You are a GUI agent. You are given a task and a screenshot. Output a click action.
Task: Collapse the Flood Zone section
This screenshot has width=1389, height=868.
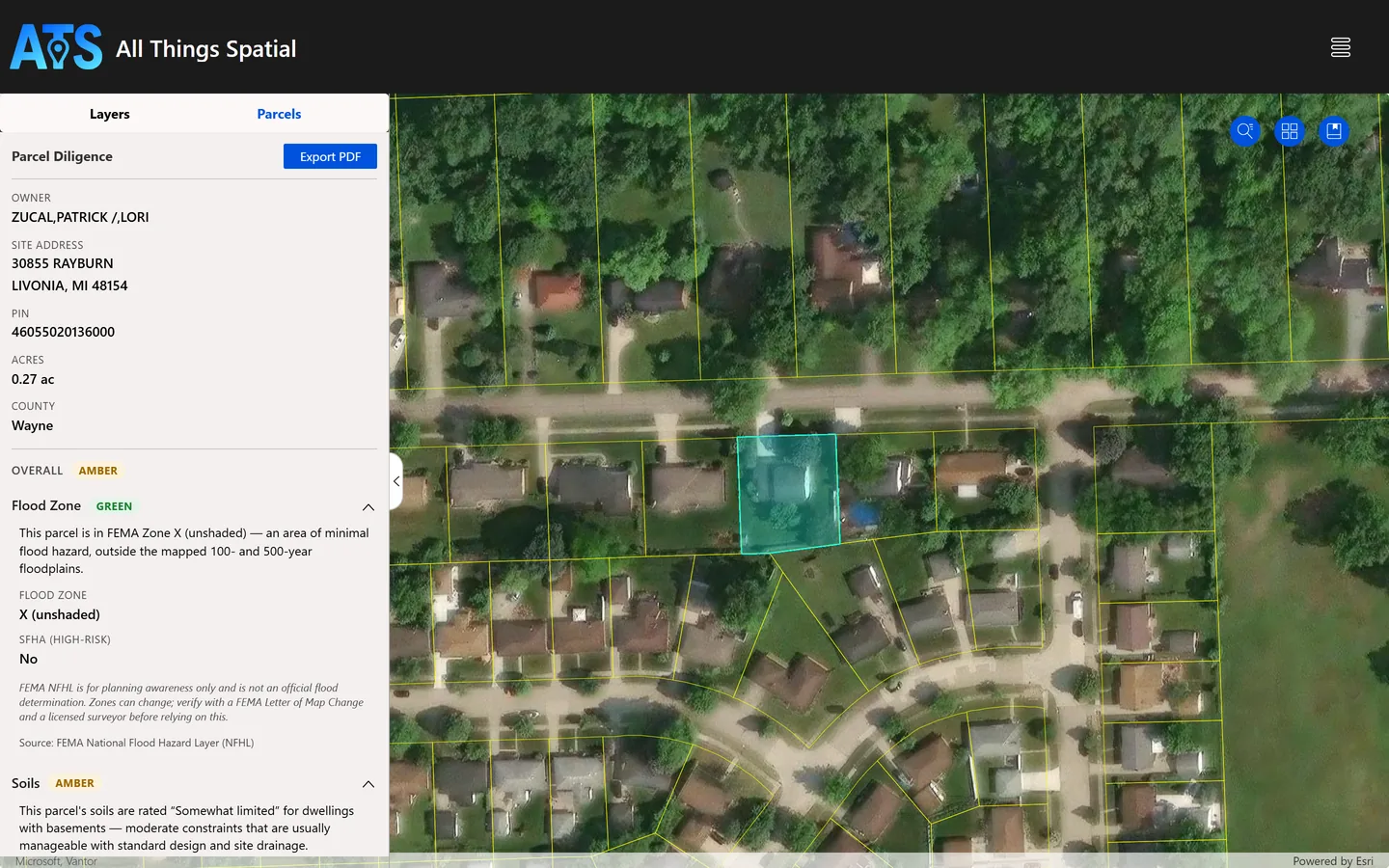click(x=368, y=507)
